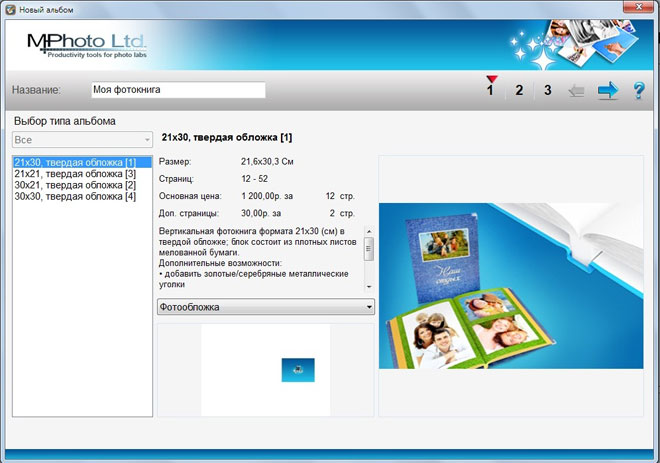This screenshot has height=463, width=660.
Task: Go to wizard step 2
Action: click(519, 90)
